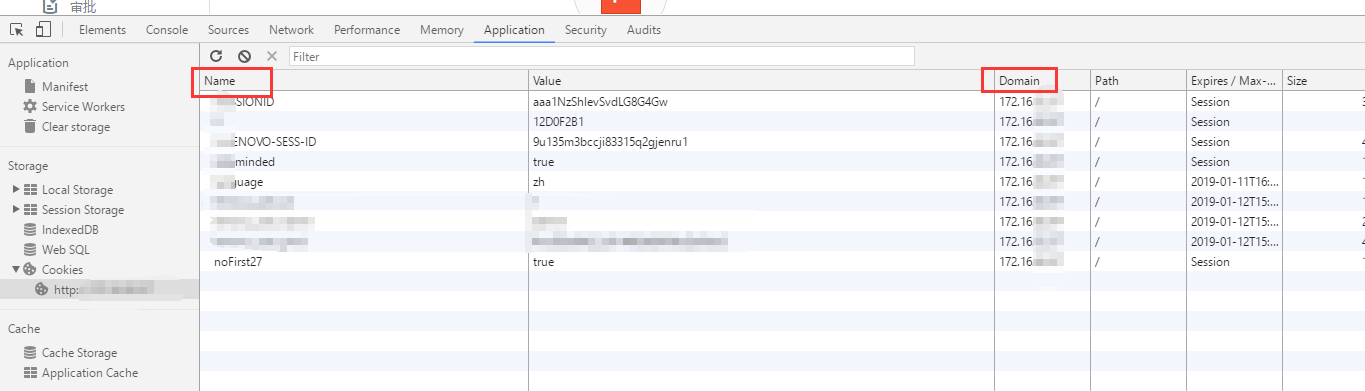
Task: Focus the cookie Filter field
Action: pyautogui.click(x=602, y=56)
